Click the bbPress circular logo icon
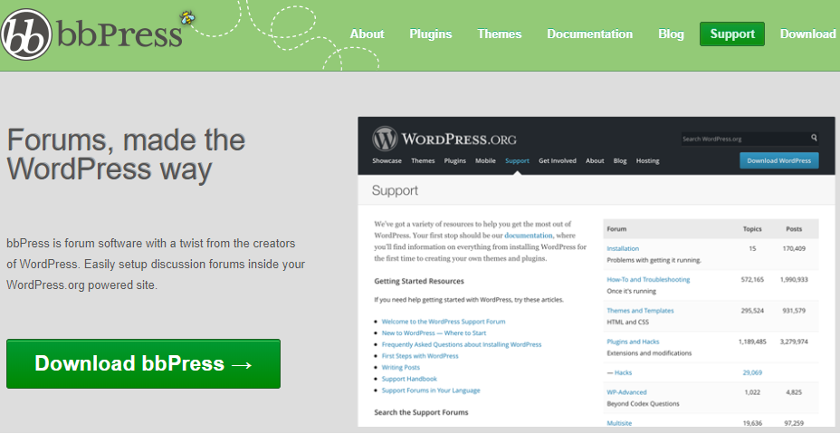Screen dimensions: 840x434 [x=26, y=34]
